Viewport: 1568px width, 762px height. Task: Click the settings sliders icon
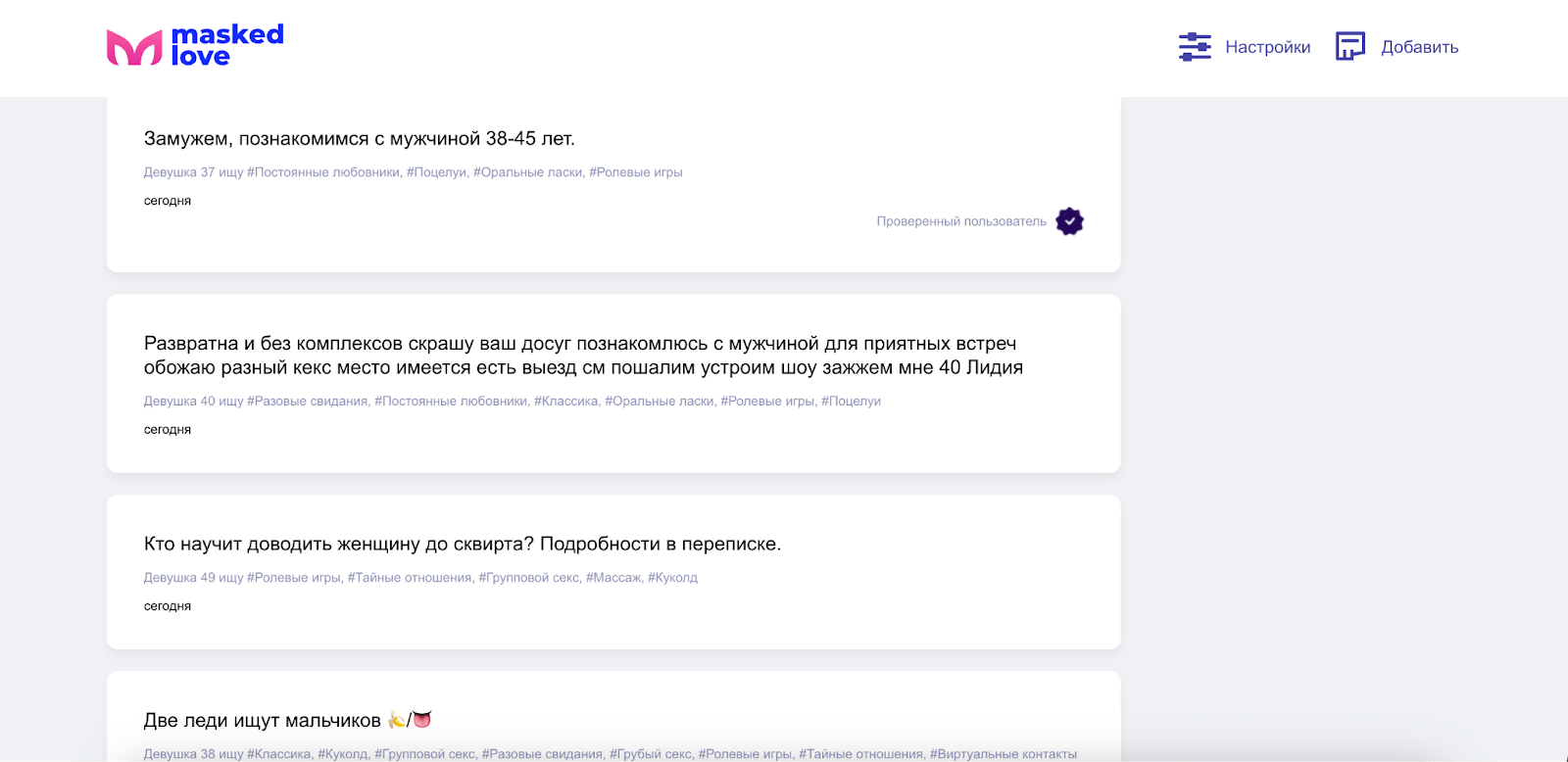point(1195,47)
